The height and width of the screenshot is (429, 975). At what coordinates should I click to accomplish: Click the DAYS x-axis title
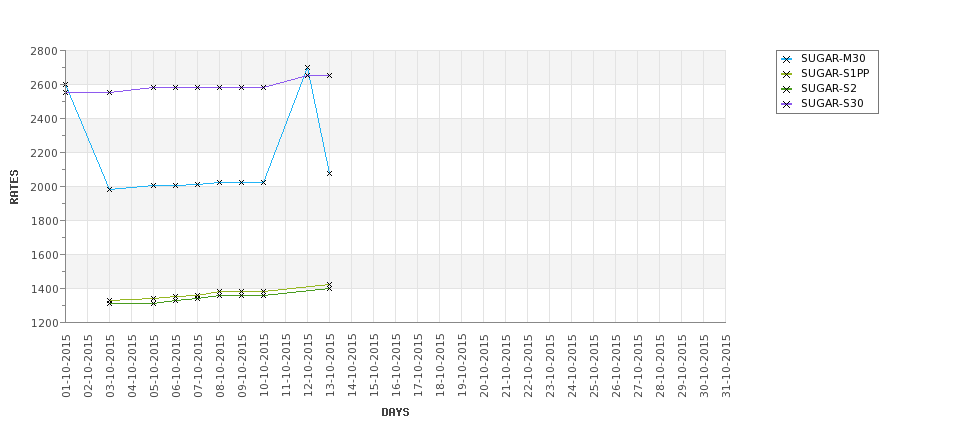point(395,412)
